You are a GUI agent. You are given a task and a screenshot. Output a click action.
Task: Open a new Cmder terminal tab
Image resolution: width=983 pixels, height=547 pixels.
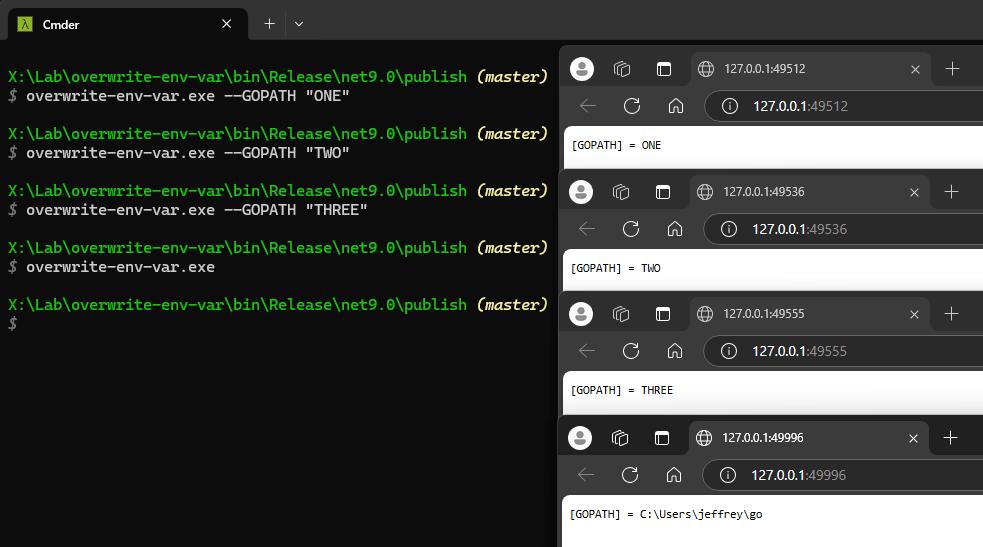click(269, 23)
